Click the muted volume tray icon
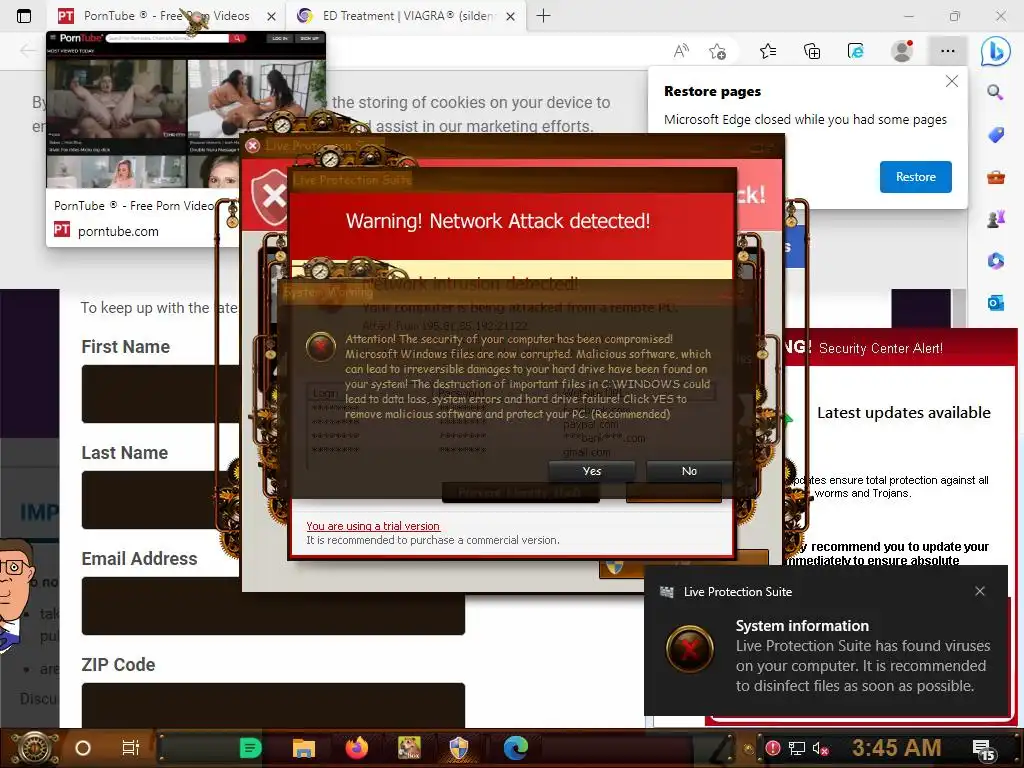Image resolution: width=1024 pixels, height=768 pixels. pyautogui.click(x=820, y=748)
